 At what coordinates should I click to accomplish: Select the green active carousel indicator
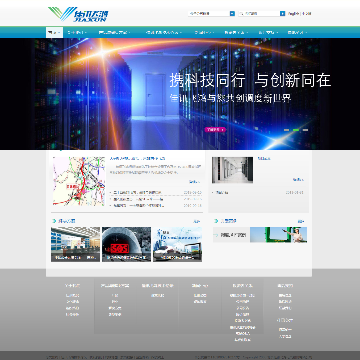[296, 130]
